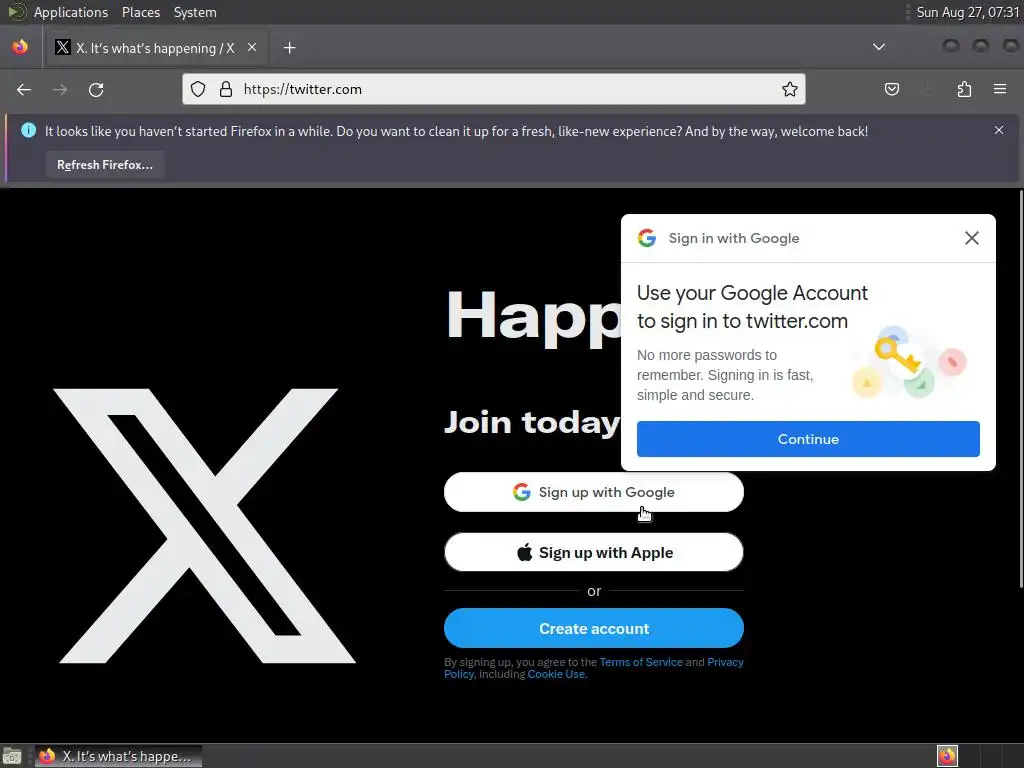Open the Extensions puzzle icon
The width and height of the screenshot is (1024, 768).
tap(964, 89)
